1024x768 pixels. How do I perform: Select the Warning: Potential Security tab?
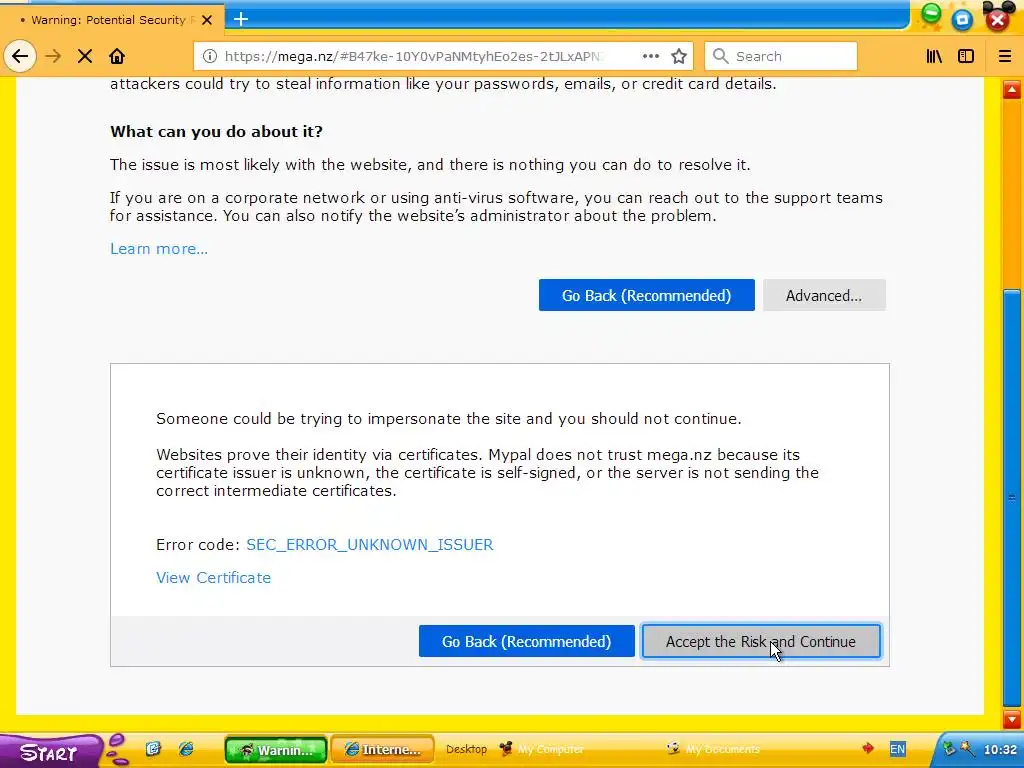pyautogui.click(x=112, y=20)
